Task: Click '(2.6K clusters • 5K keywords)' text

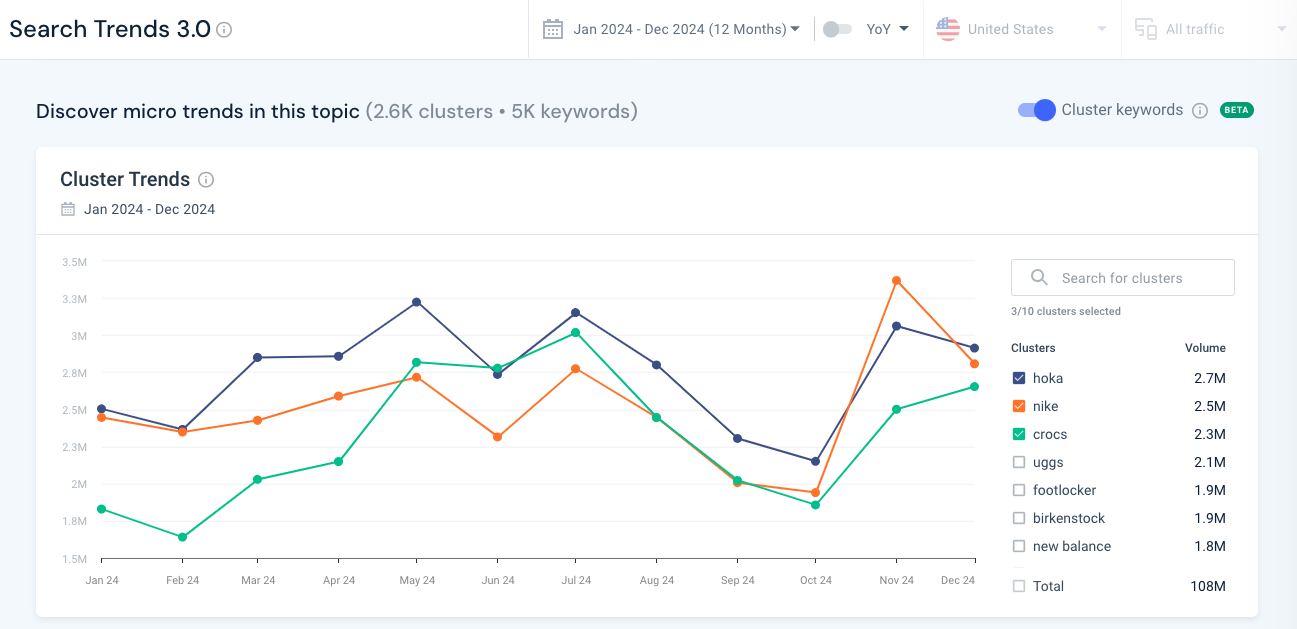Action: click(x=501, y=111)
